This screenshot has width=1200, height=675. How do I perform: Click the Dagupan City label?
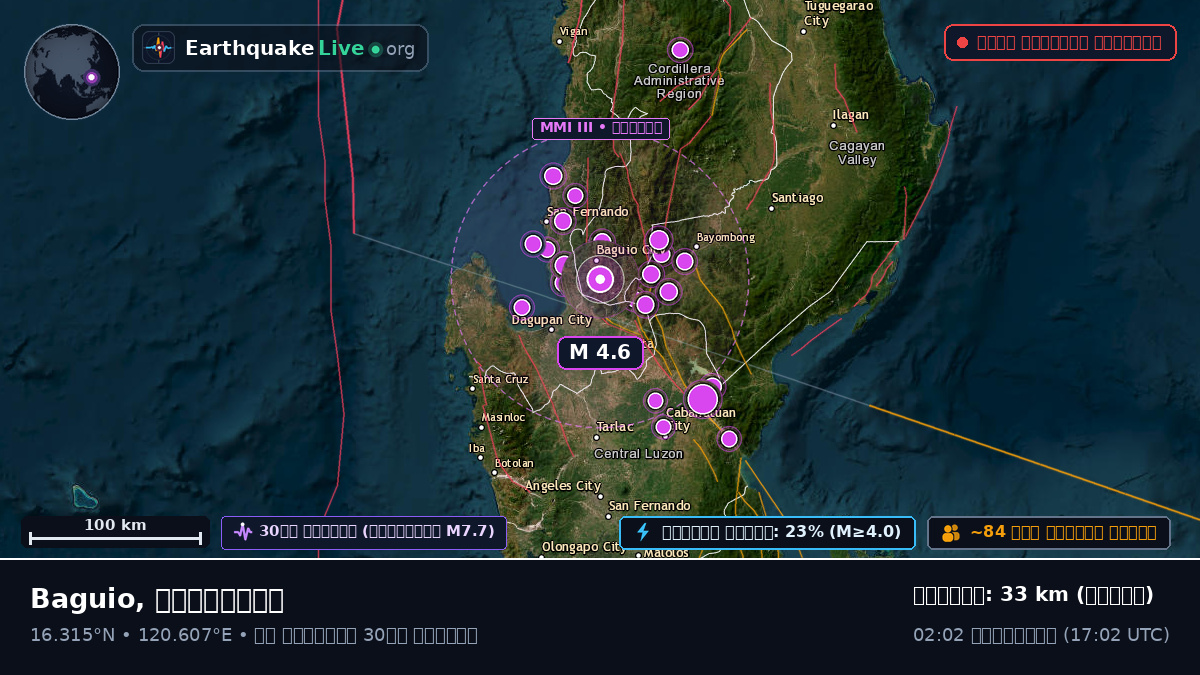(x=552, y=321)
